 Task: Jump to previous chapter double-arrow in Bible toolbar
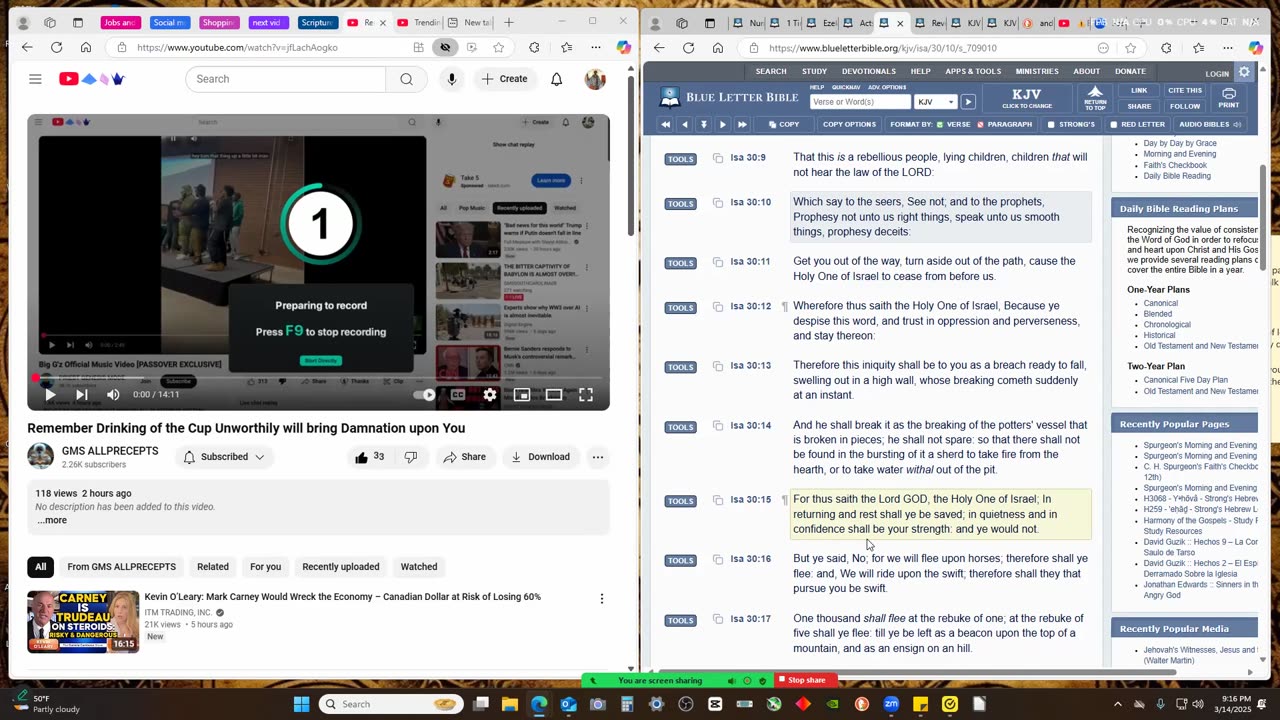[665, 125]
